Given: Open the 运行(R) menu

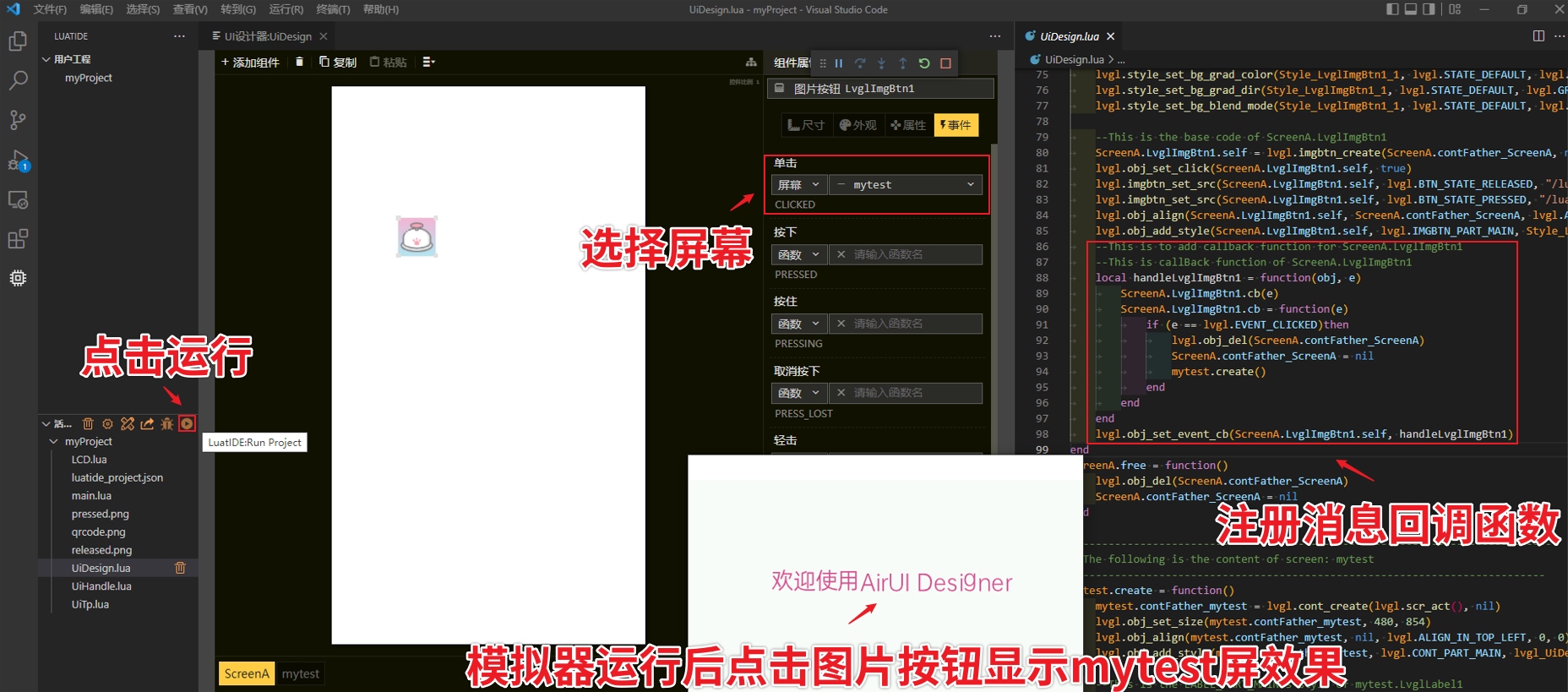Looking at the screenshot, I should click(286, 9).
